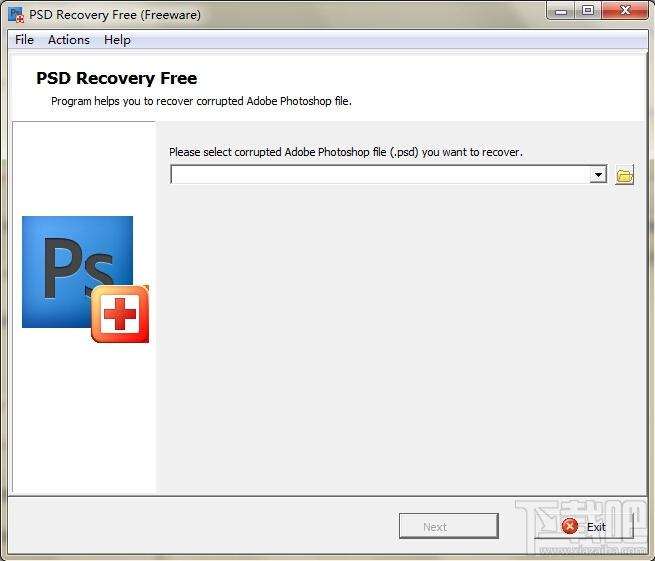Click the "Program helps you to recover" description text
Screen dimensions: 655x561
201,102
